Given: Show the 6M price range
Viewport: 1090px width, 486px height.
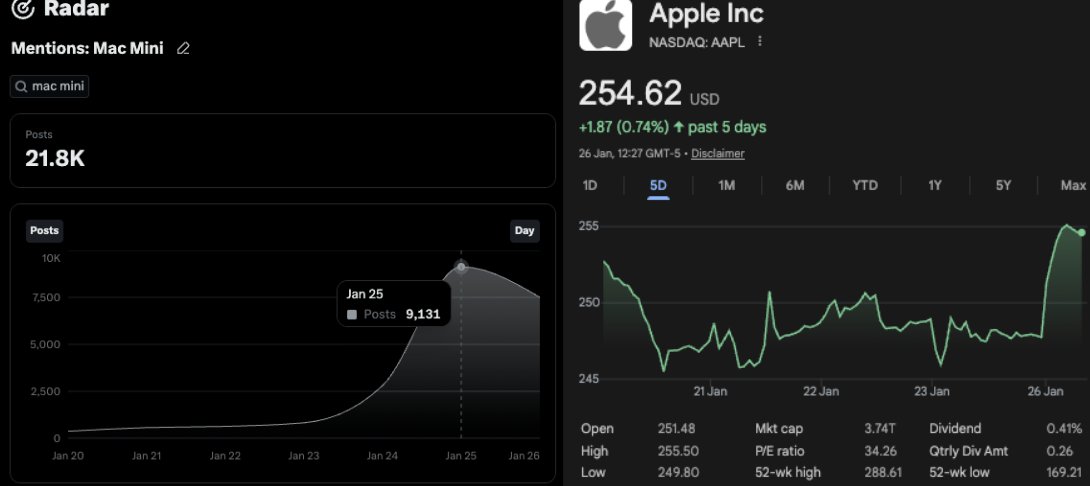Looking at the screenshot, I should [795, 185].
